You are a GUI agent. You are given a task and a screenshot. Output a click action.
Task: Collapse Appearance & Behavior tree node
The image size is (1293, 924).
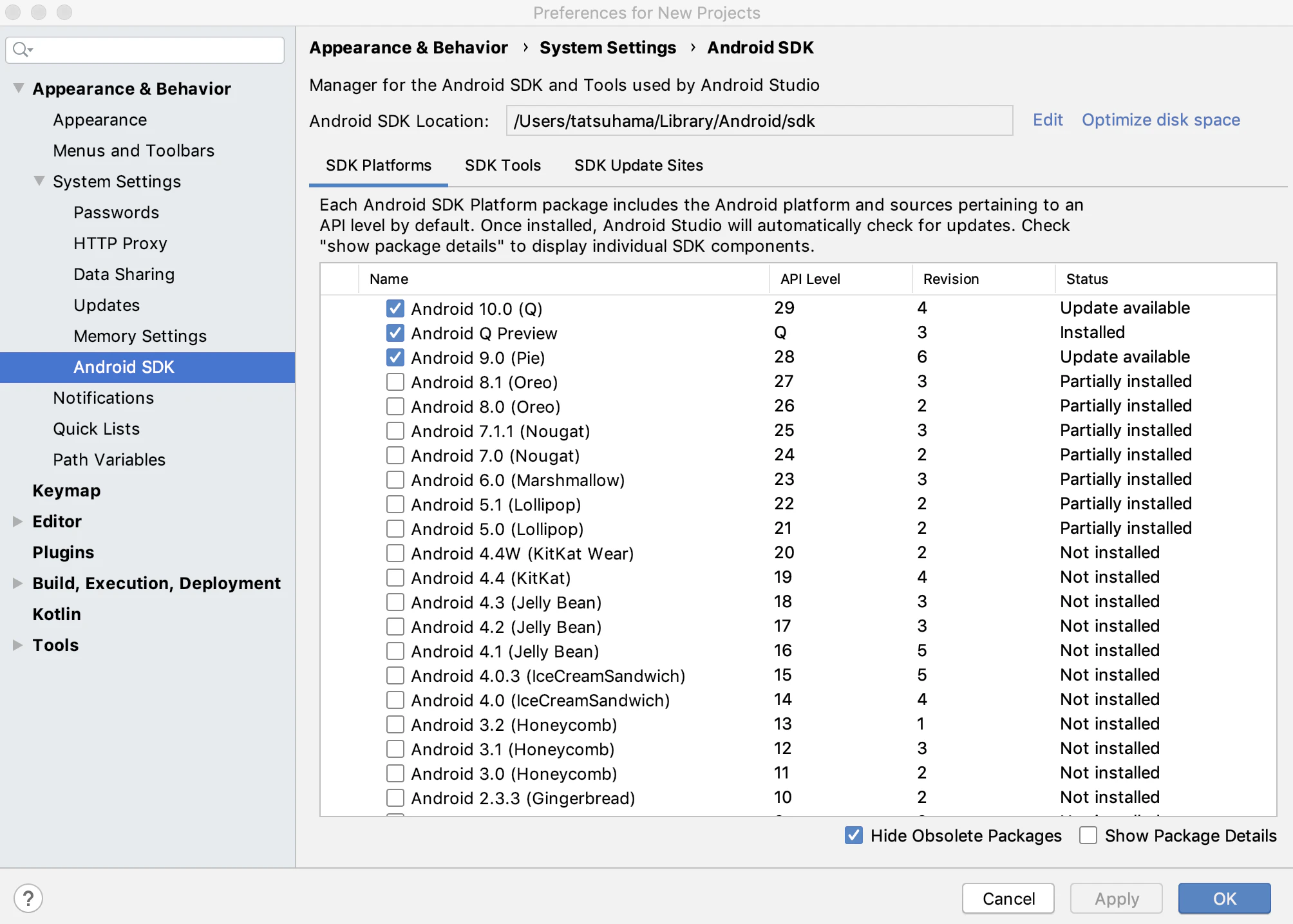pos(19,88)
